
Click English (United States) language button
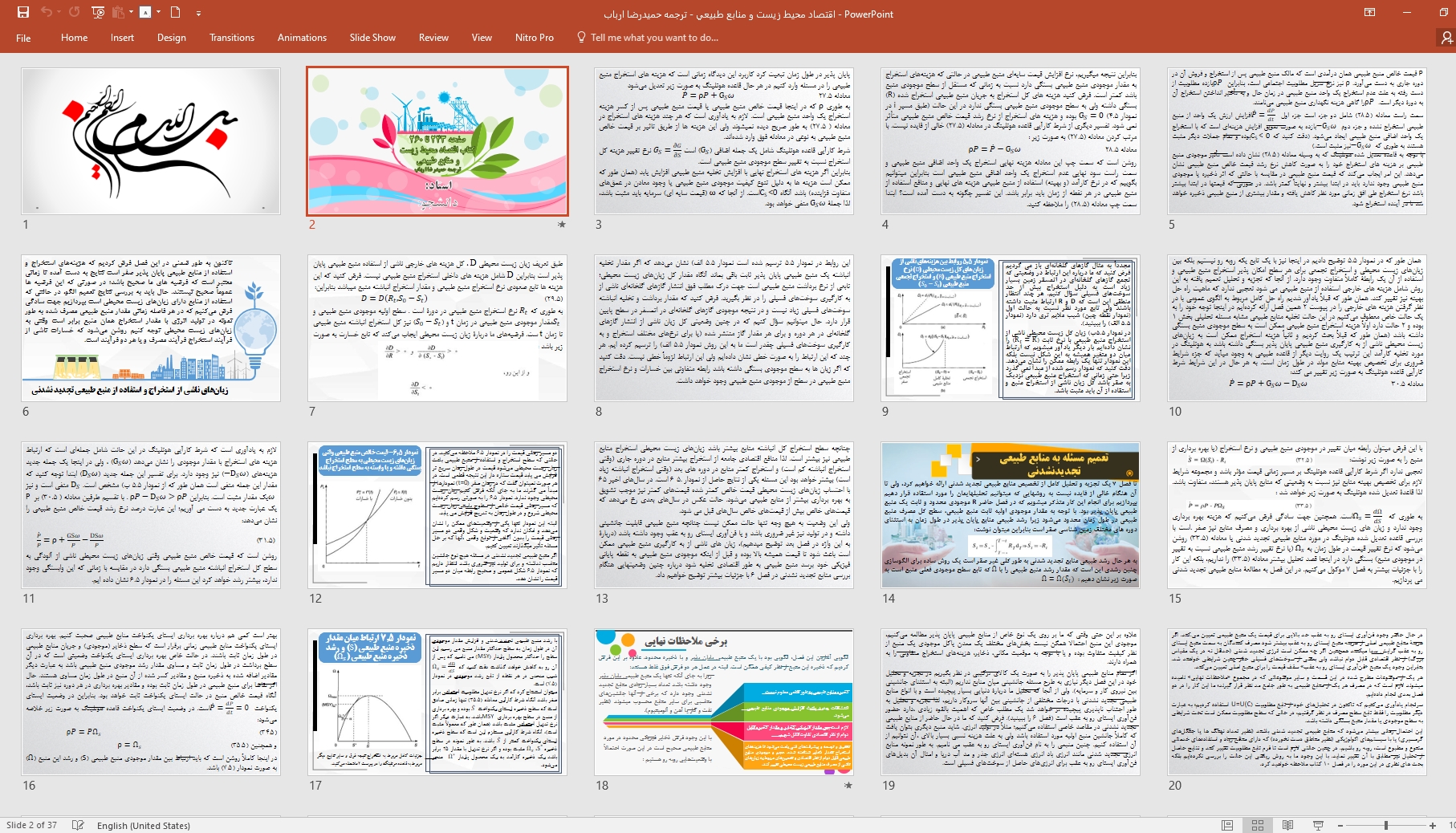(143, 825)
